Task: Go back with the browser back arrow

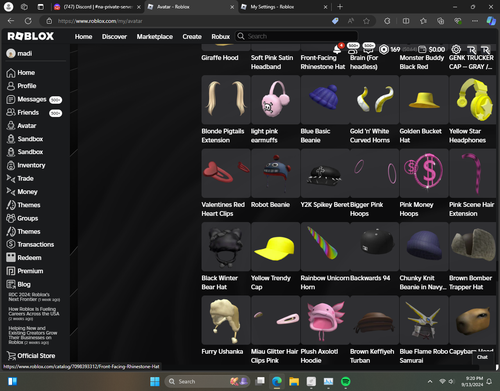Action: (11, 21)
